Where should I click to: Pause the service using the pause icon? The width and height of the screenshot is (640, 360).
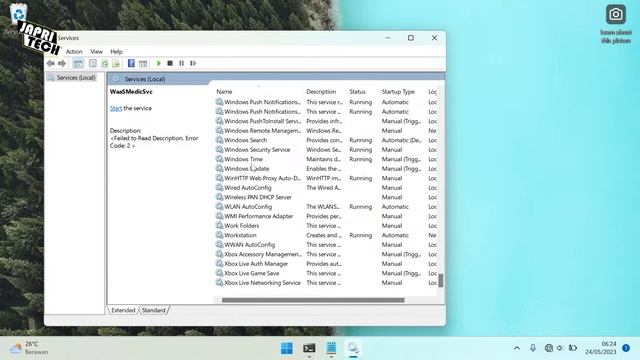tap(182, 63)
